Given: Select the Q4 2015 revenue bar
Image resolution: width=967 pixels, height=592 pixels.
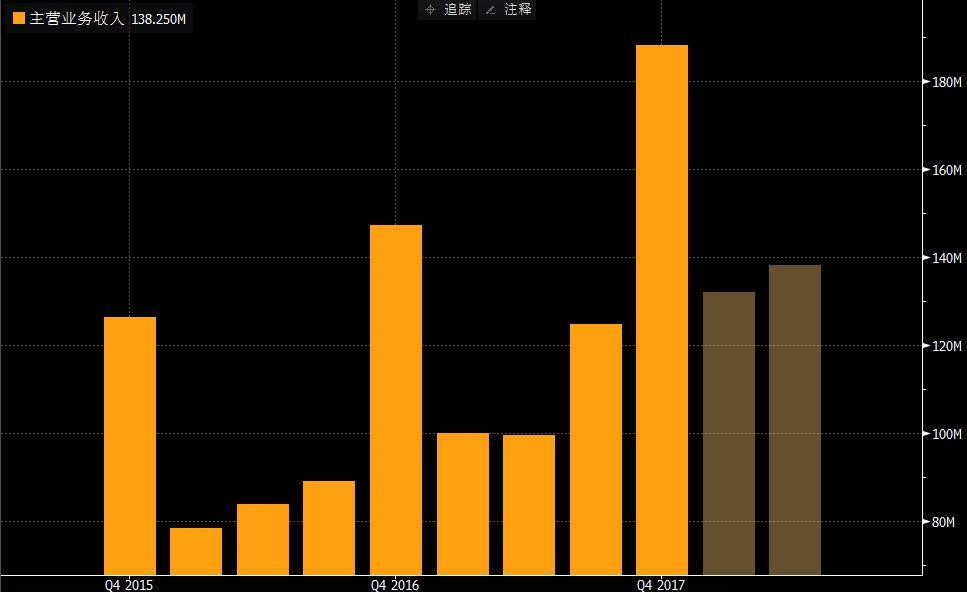Looking at the screenshot, I should pyautogui.click(x=130, y=445).
